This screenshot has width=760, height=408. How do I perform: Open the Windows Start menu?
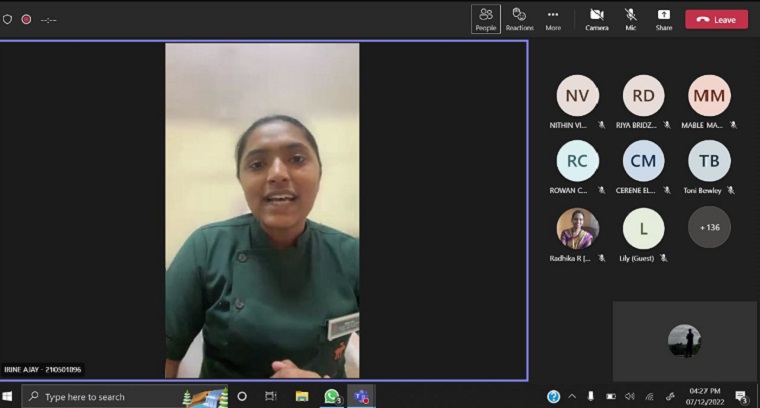click(x=9, y=397)
